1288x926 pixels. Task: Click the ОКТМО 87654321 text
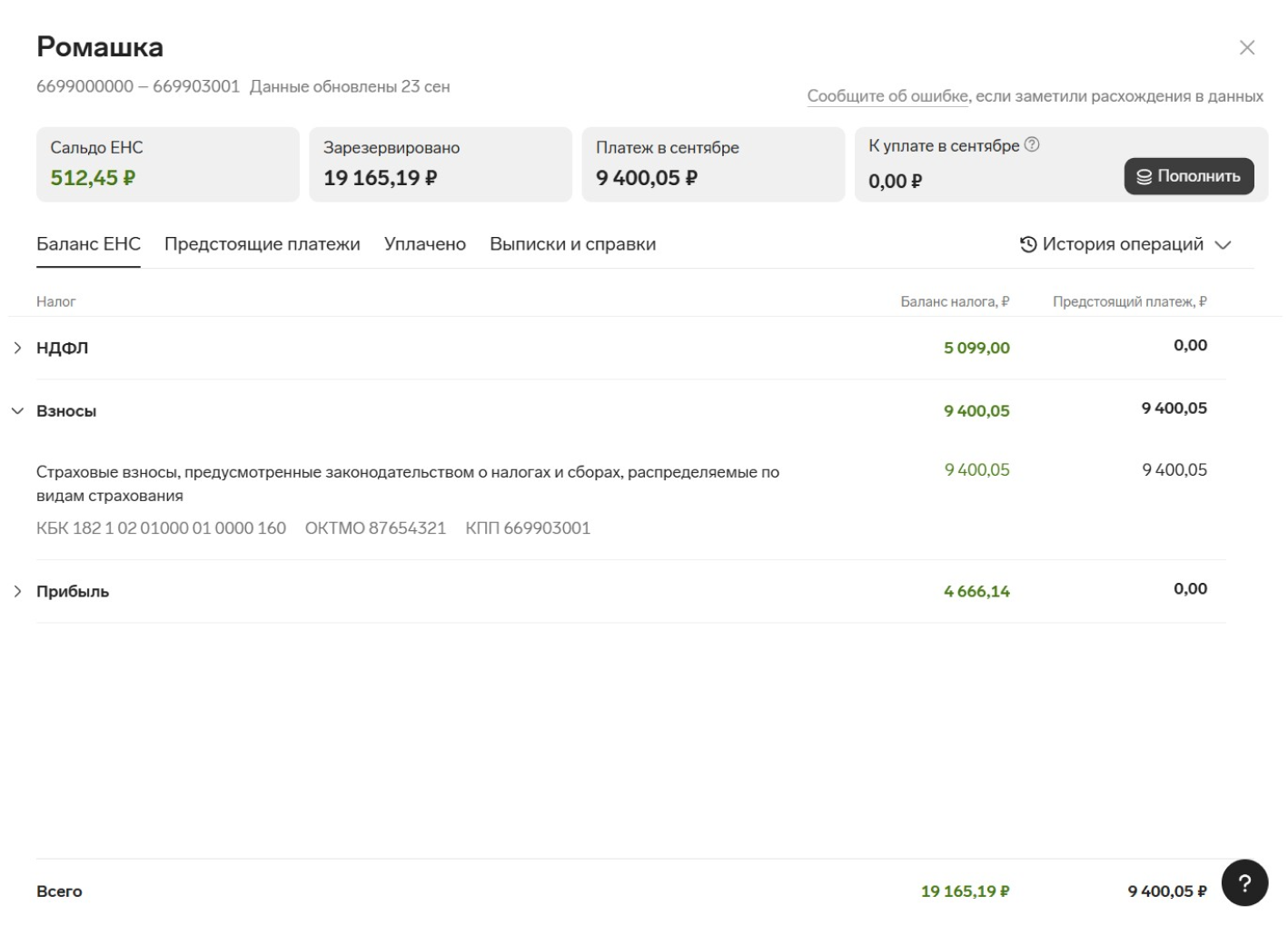click(x=375, y=528)
